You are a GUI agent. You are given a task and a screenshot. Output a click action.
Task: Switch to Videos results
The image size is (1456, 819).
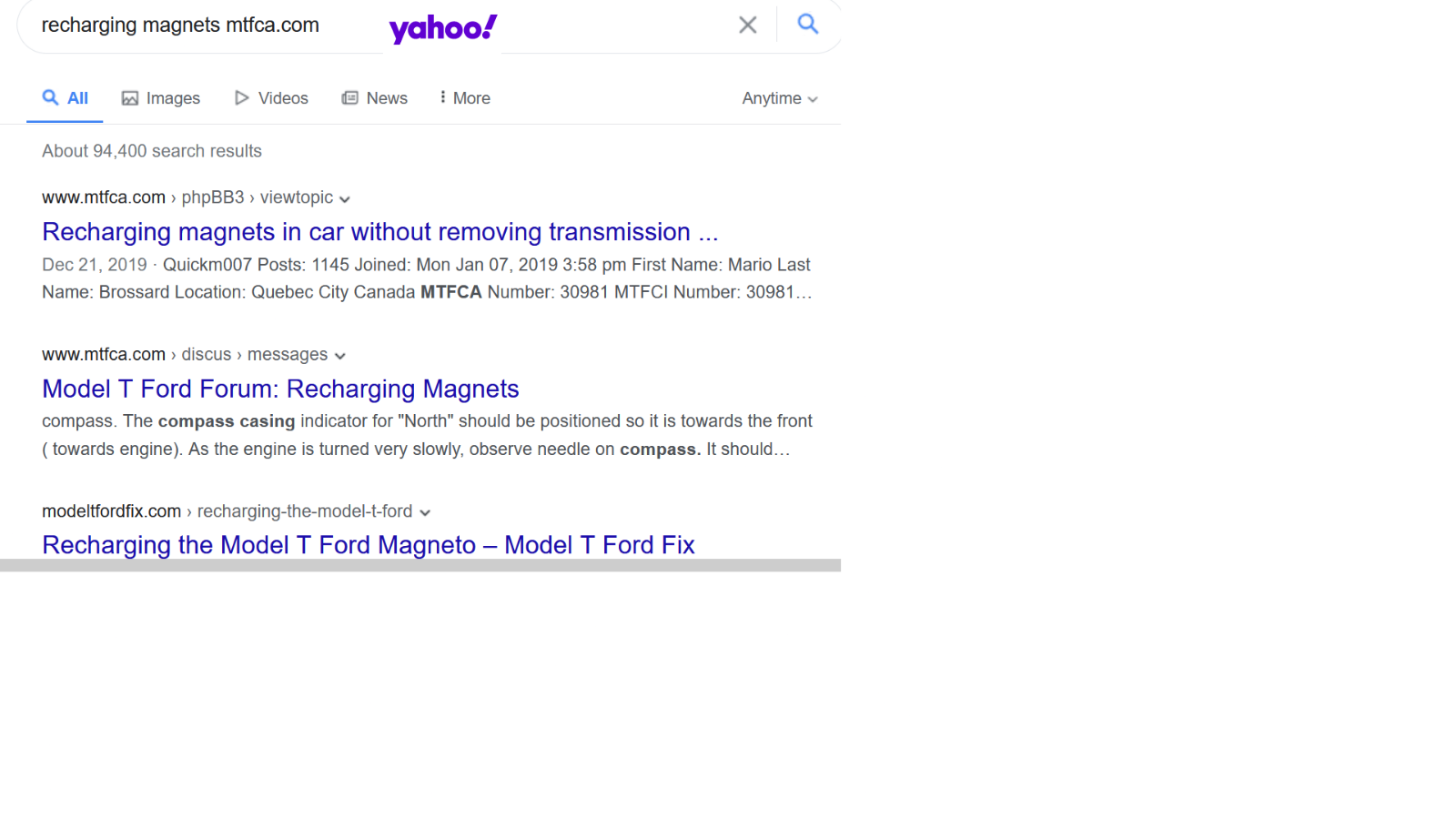tap(271, 98)
